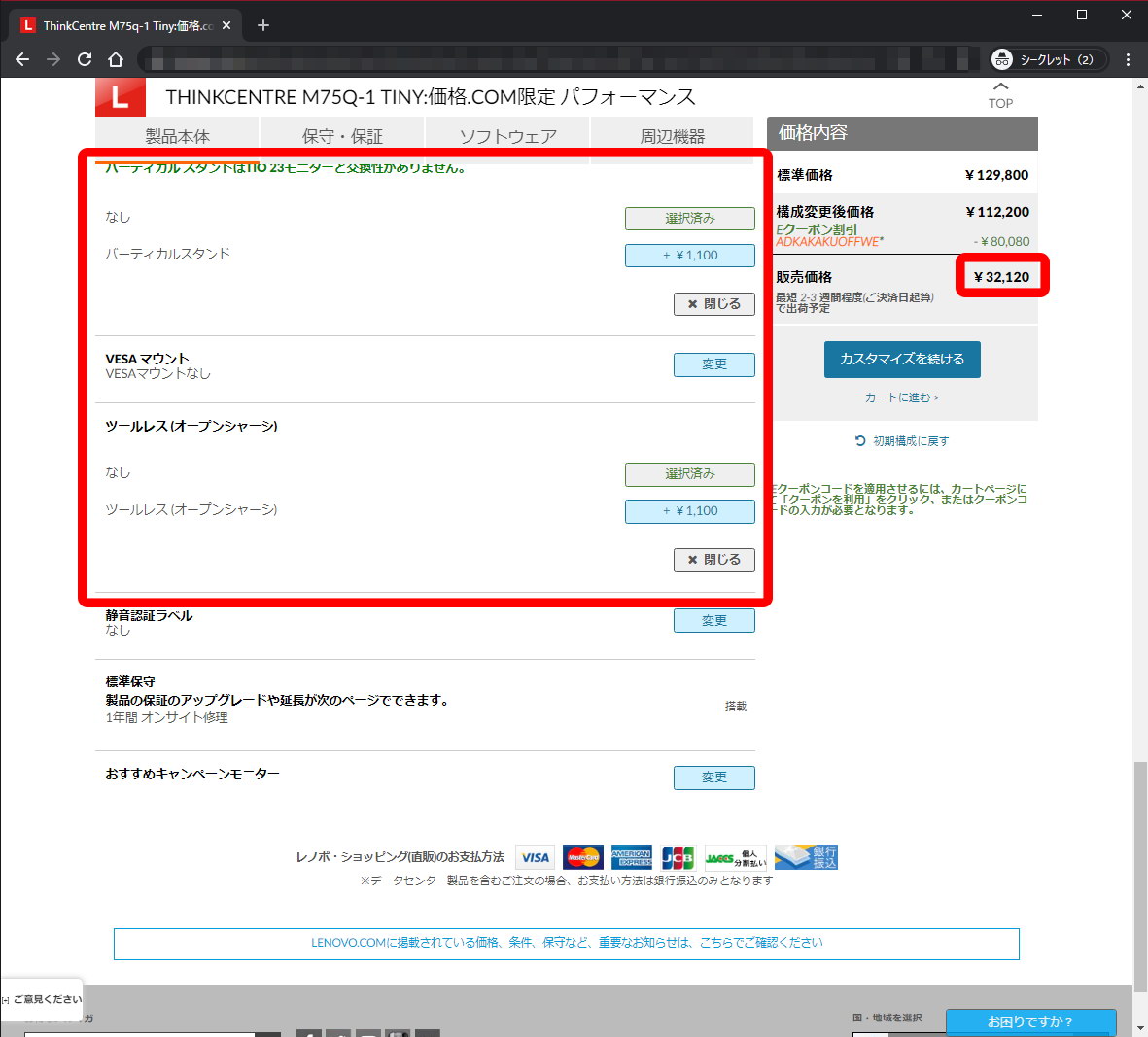1148x1037 pixels.
Task: Open the ソフトウェア tab
Action: click(x=507, y=136)
